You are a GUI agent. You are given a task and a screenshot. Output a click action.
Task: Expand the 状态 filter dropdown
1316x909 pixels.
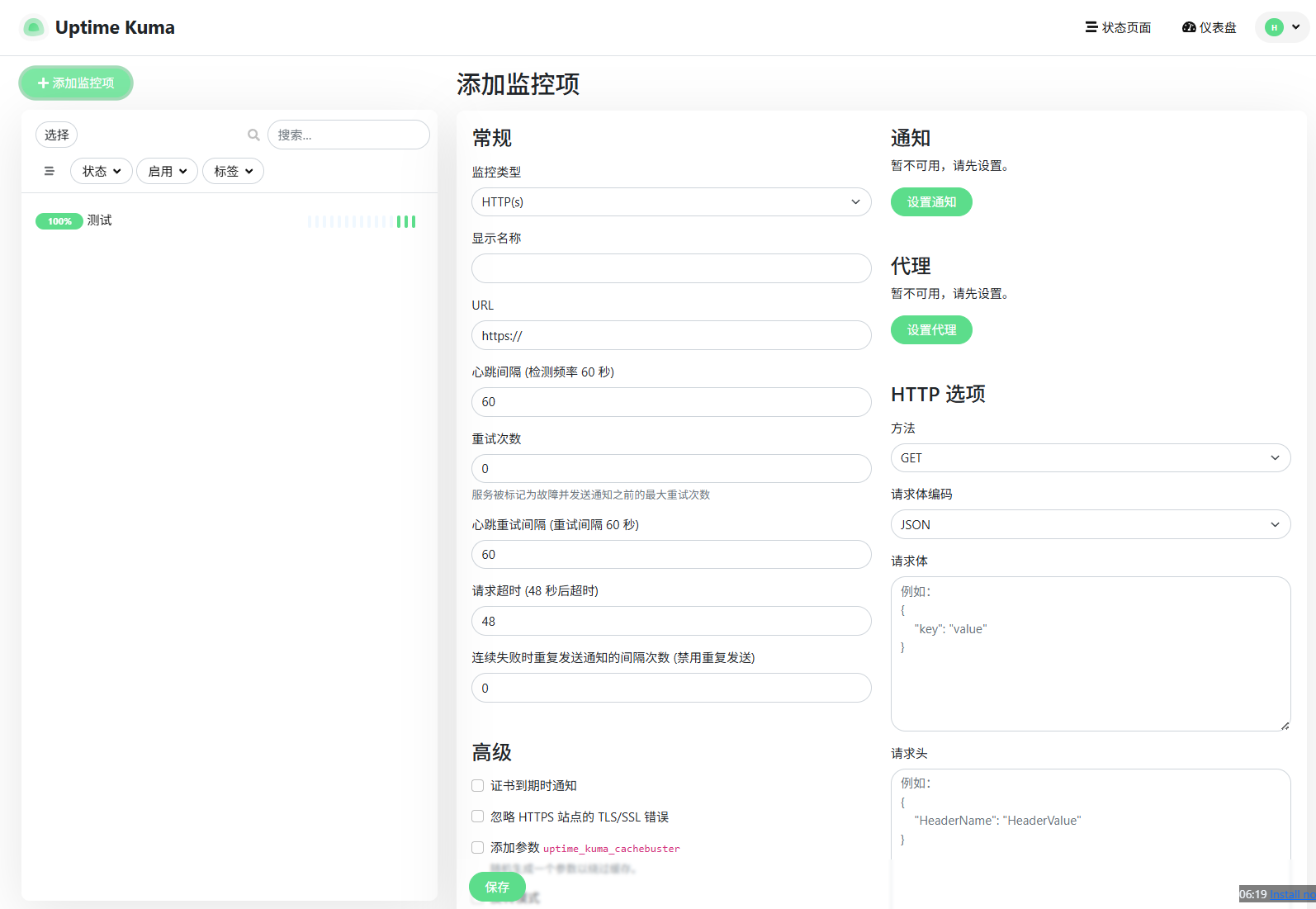click(x=102, y=171)
